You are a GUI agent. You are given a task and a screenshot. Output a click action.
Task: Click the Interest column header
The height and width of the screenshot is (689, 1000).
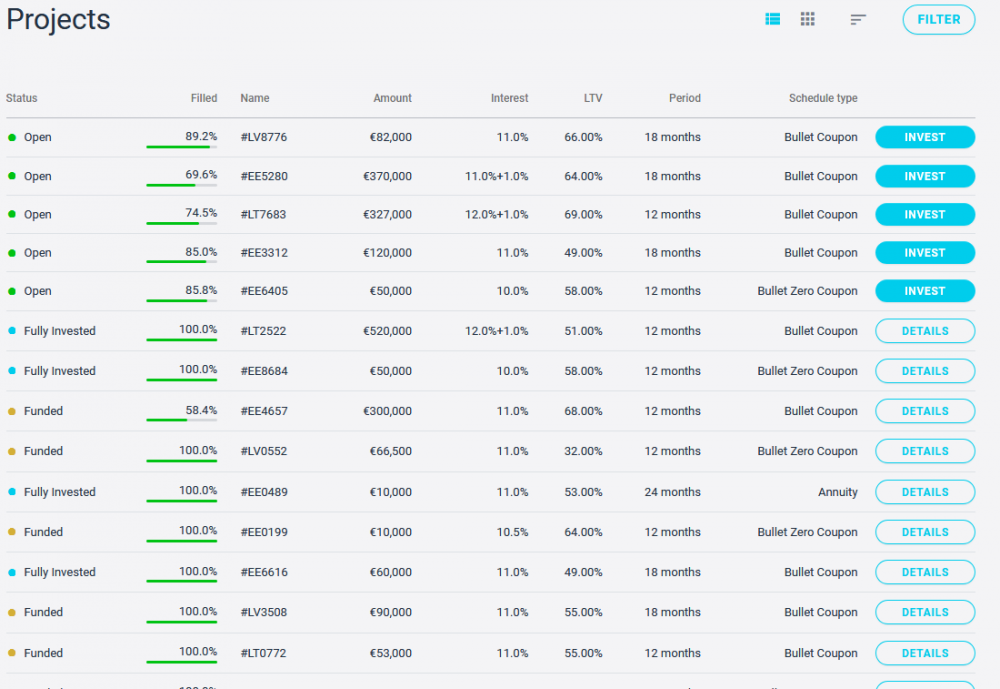click(509, 98)
